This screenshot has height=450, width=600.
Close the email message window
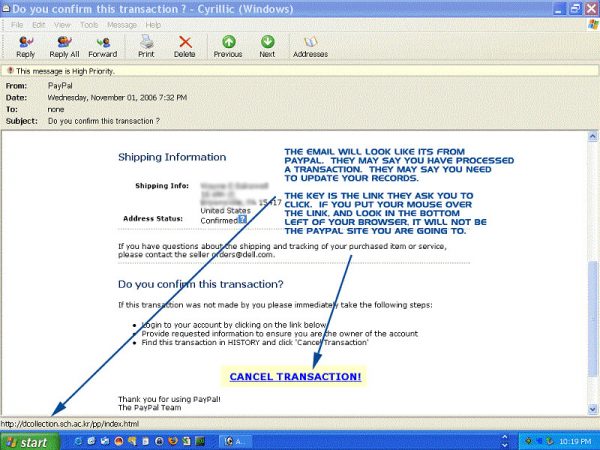589,8
